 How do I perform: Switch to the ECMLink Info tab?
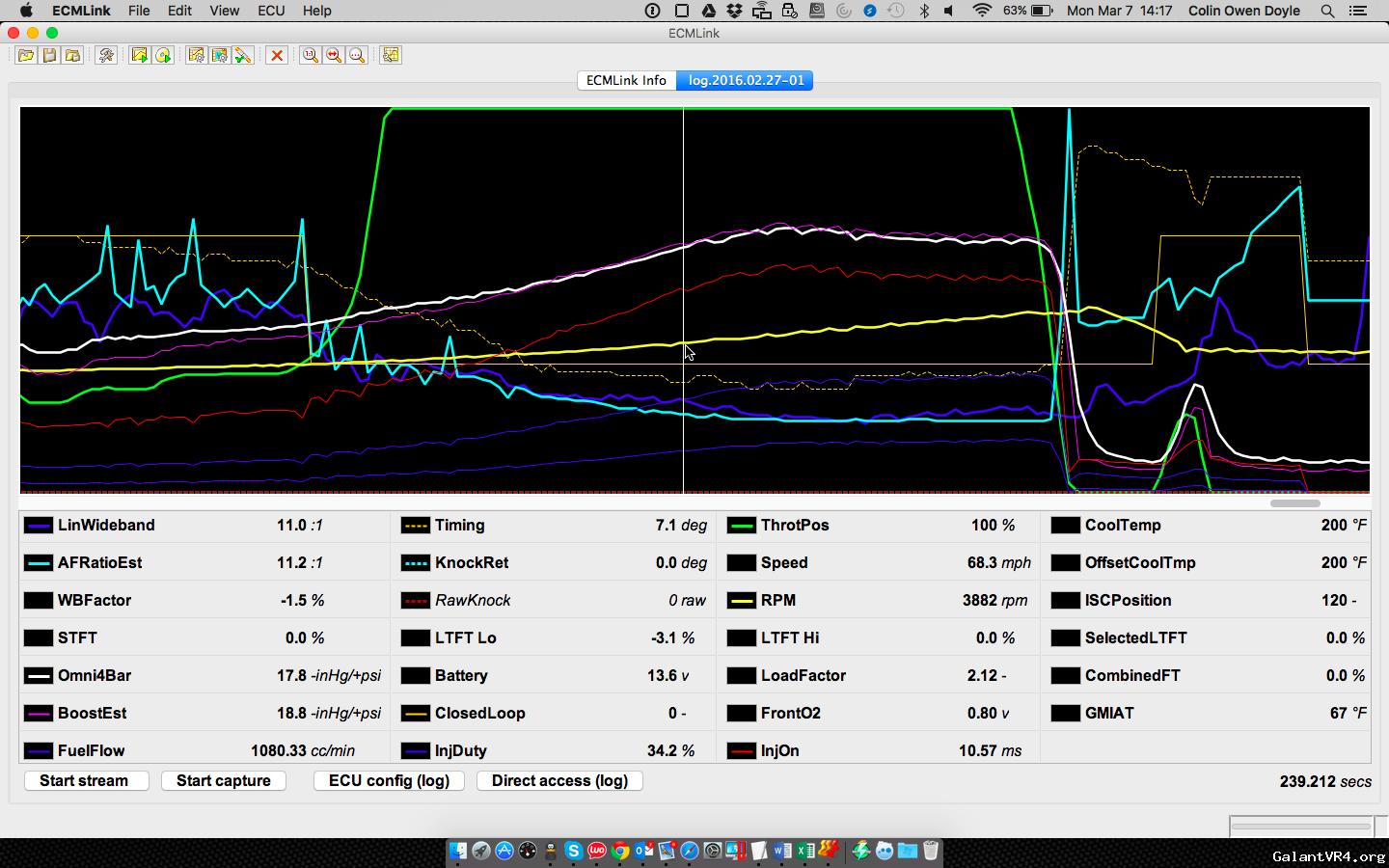click(x=626, y=80)
